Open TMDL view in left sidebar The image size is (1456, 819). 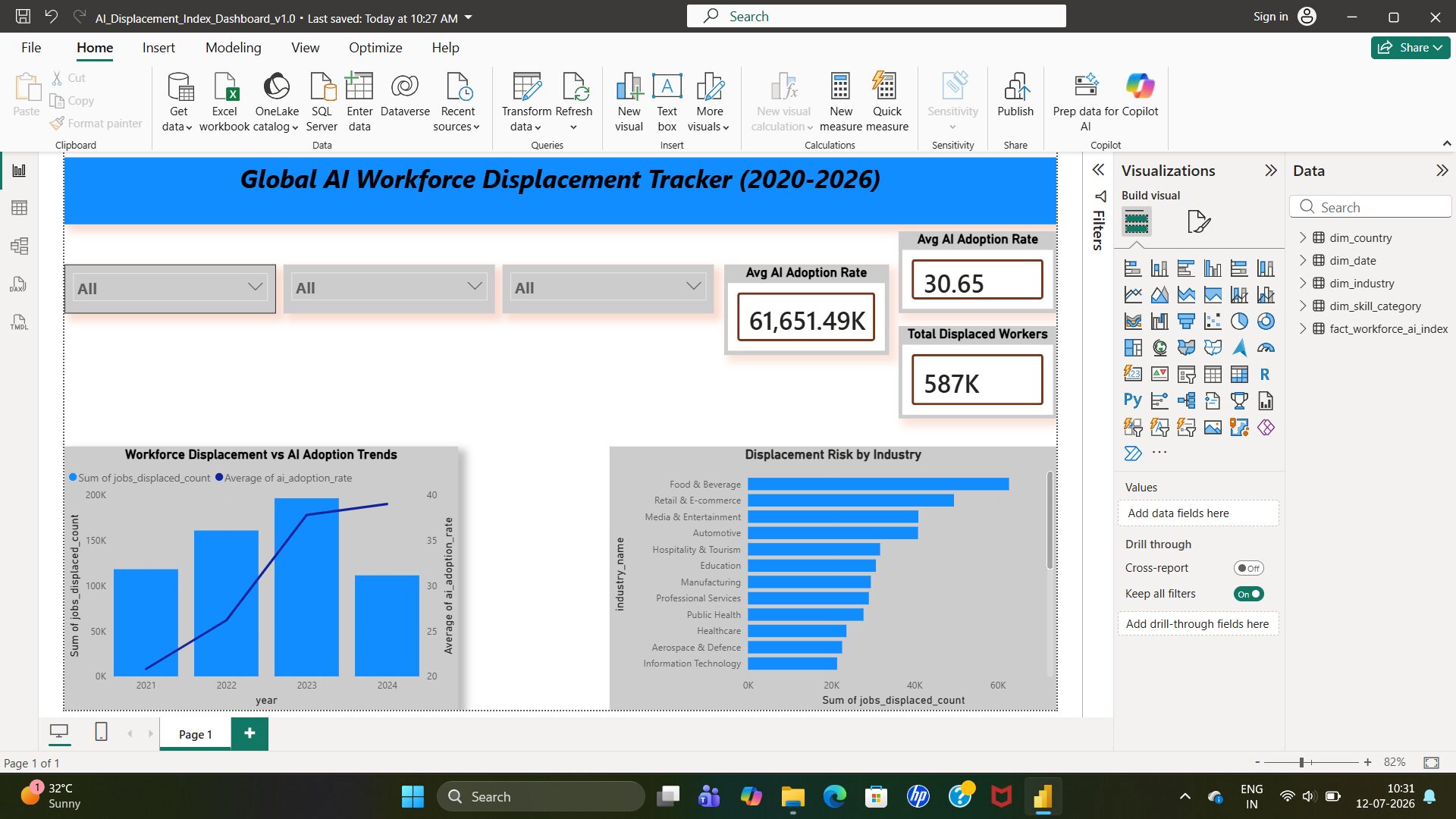tap(19, 322)
